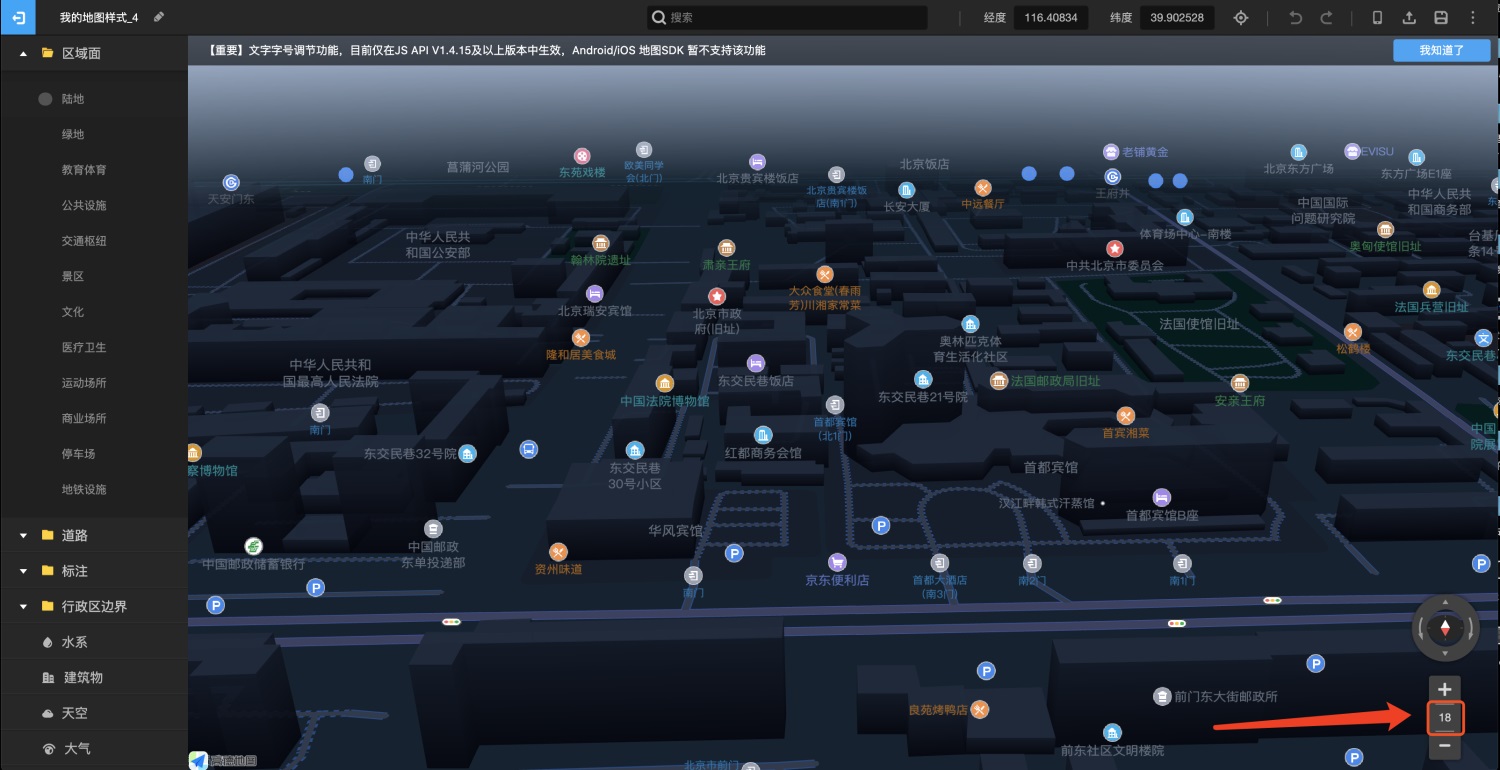Click the upload/publish icon in top bar

[x=1409, y=18]
